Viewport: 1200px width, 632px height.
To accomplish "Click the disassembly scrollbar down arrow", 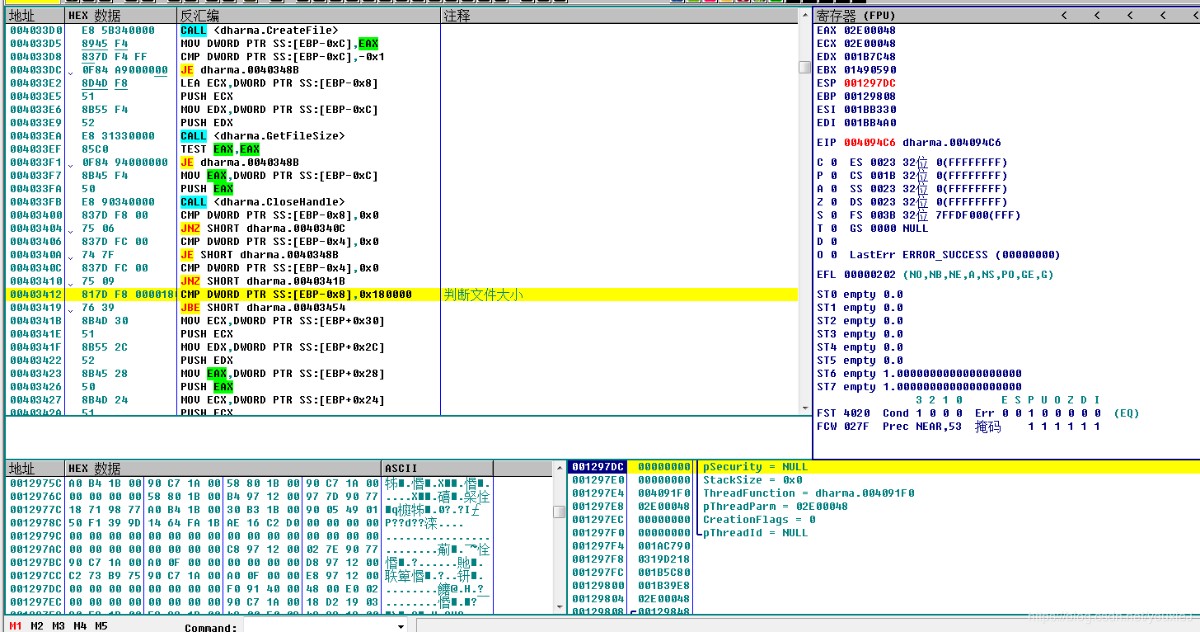I will pyautogui.click(x=805, y=408).
